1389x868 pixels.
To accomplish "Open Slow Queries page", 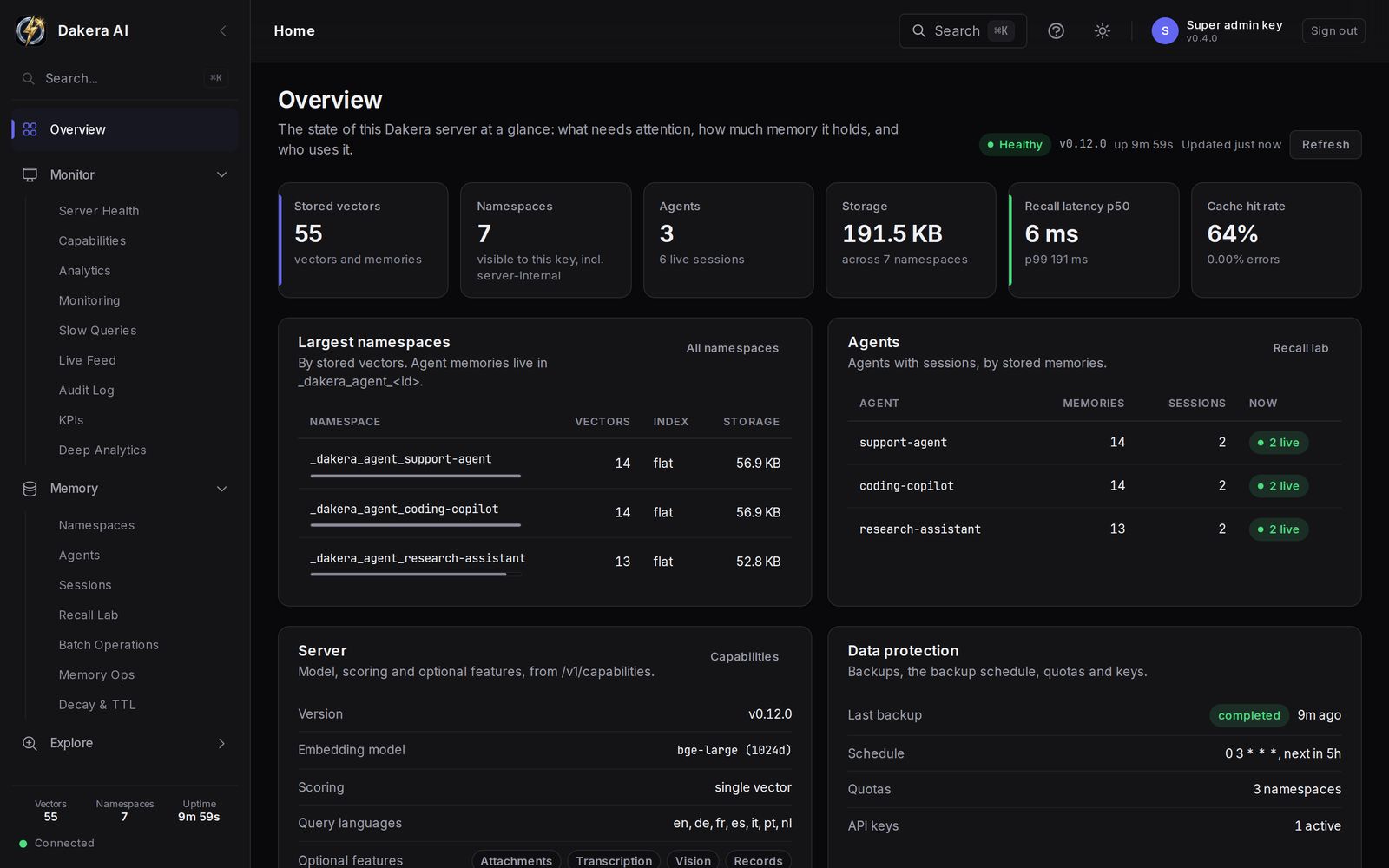I will click(97, 331).
